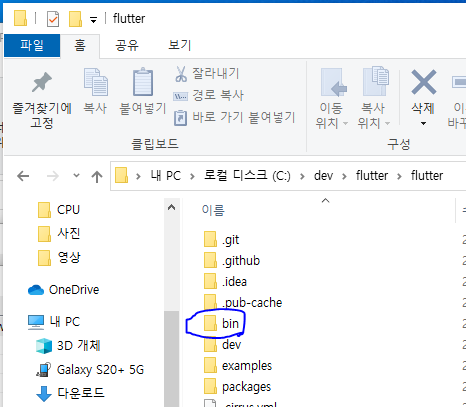466x407 pixels.
Task: Select the bin folder
Action: coord(221,324)
